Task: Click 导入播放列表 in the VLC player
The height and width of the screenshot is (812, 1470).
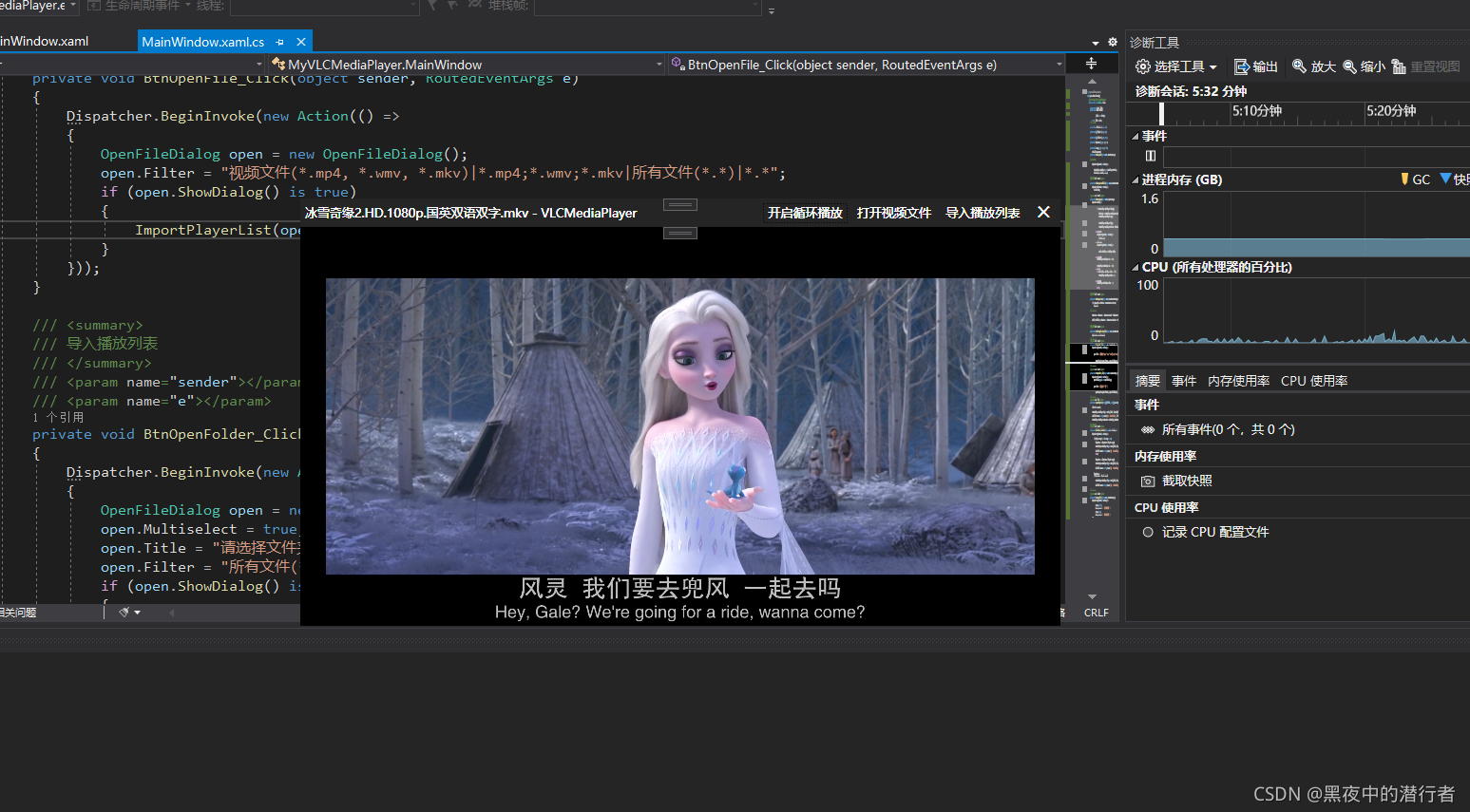Action: [983, 213]
